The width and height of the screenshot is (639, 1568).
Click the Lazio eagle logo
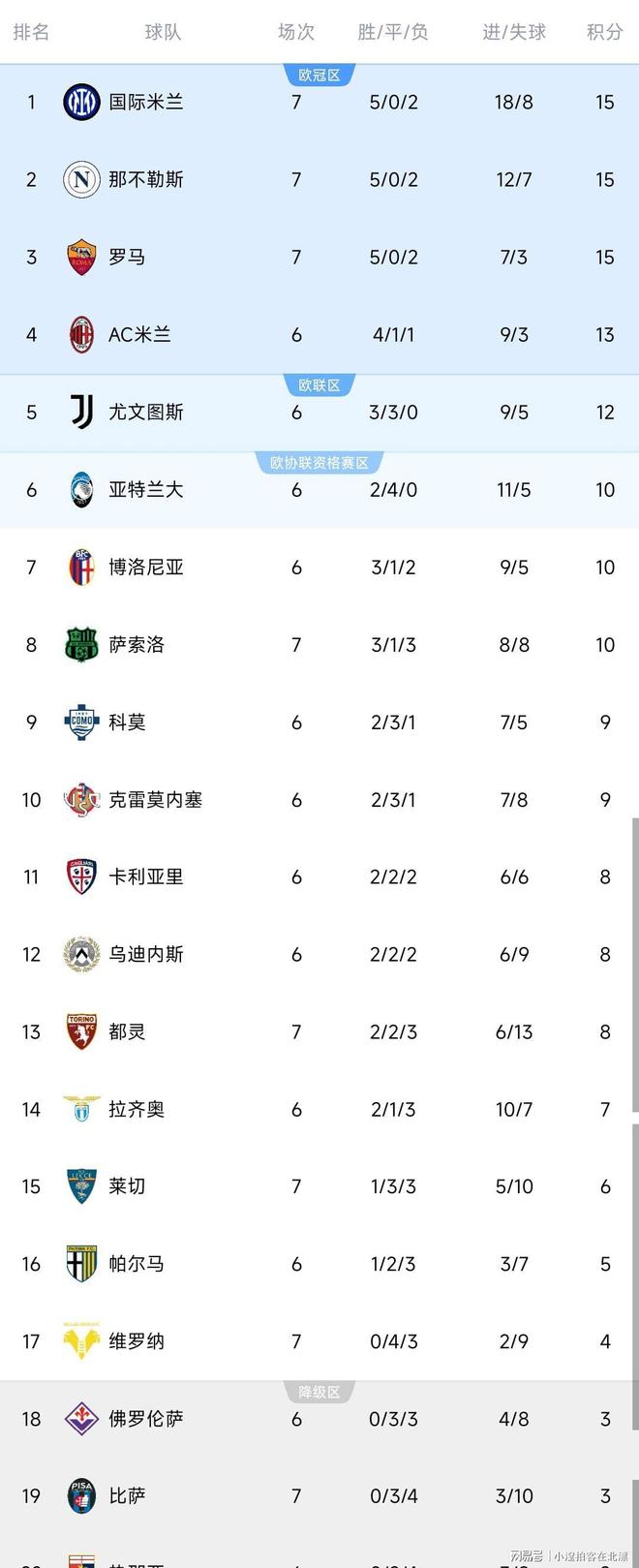(x=81, y=1109)
